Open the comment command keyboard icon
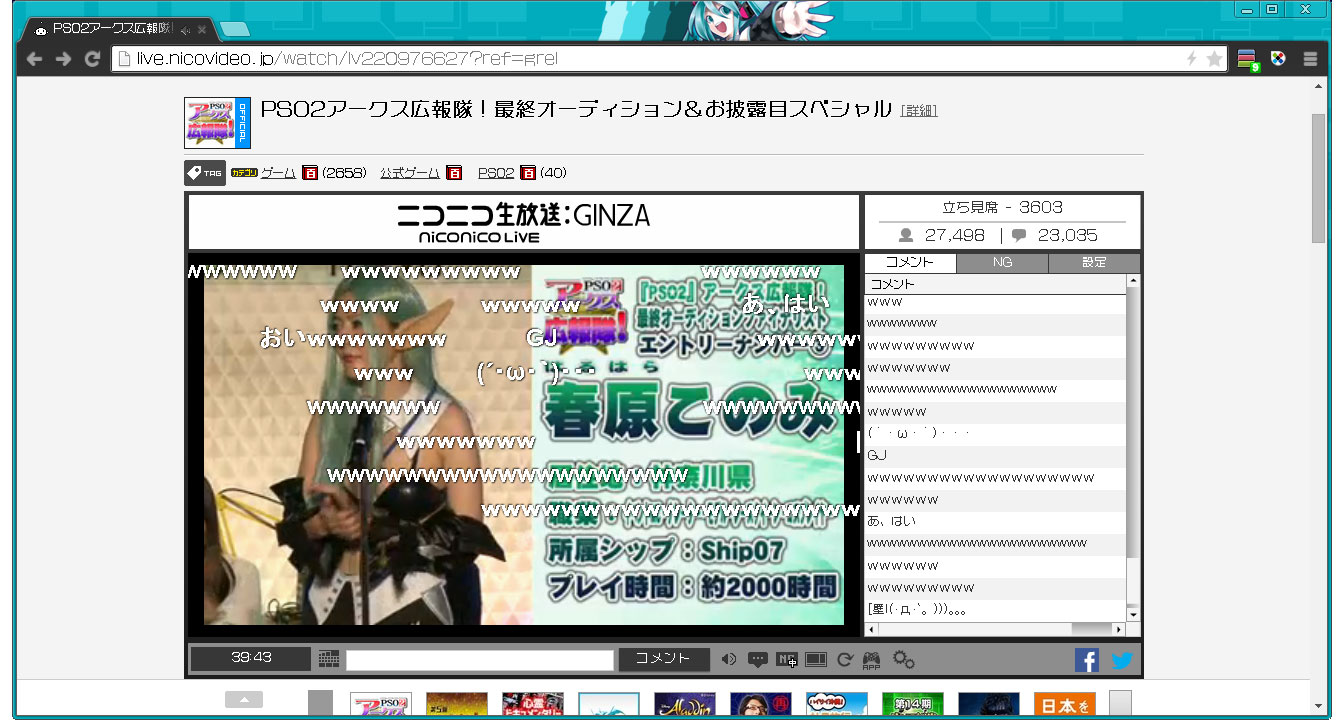Screen dimensions: 1344x720 (x=329, y=659)
